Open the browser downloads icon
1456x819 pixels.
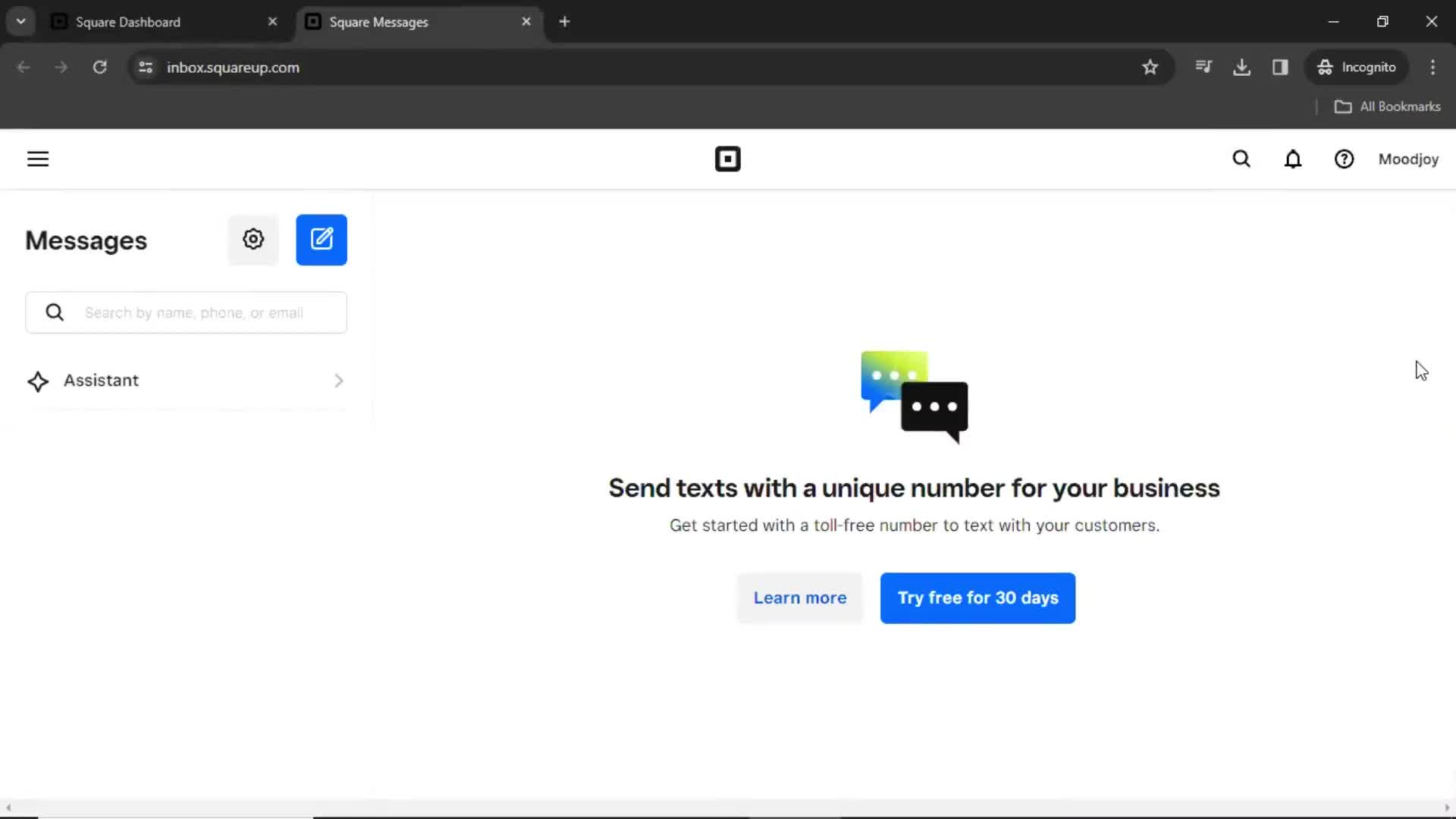click(x=1241, y=67)
